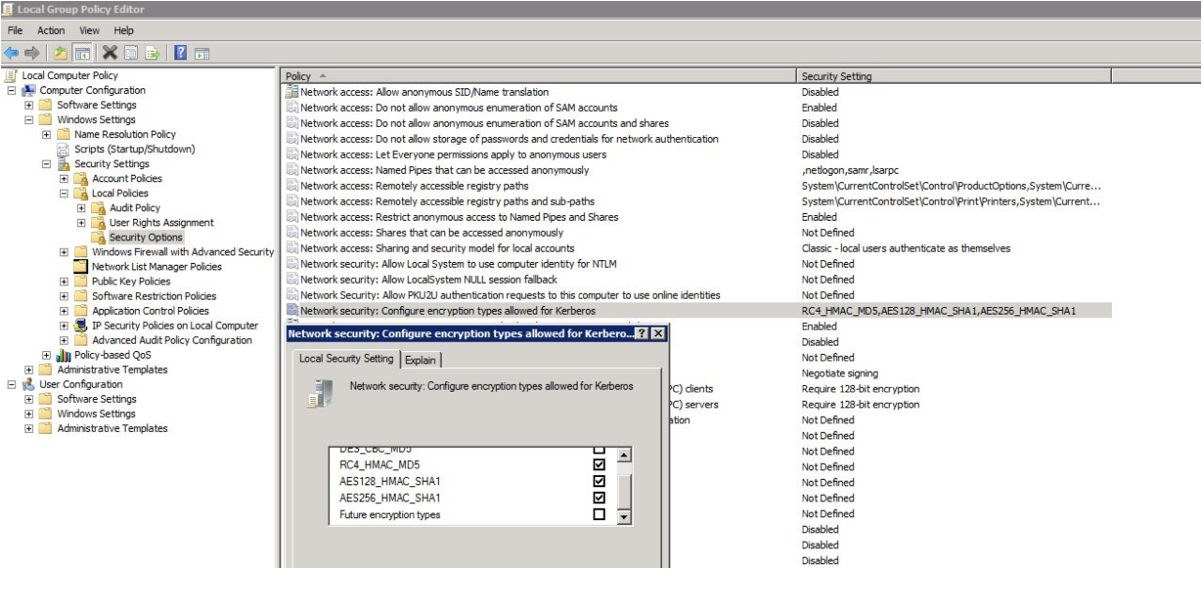Enable the Future encryption types checkbox
The image size is (1204, 598).
coord(599,514)
